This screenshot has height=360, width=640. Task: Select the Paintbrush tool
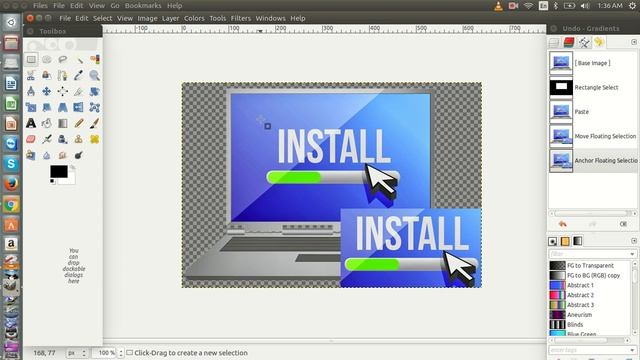coord(94,123)
